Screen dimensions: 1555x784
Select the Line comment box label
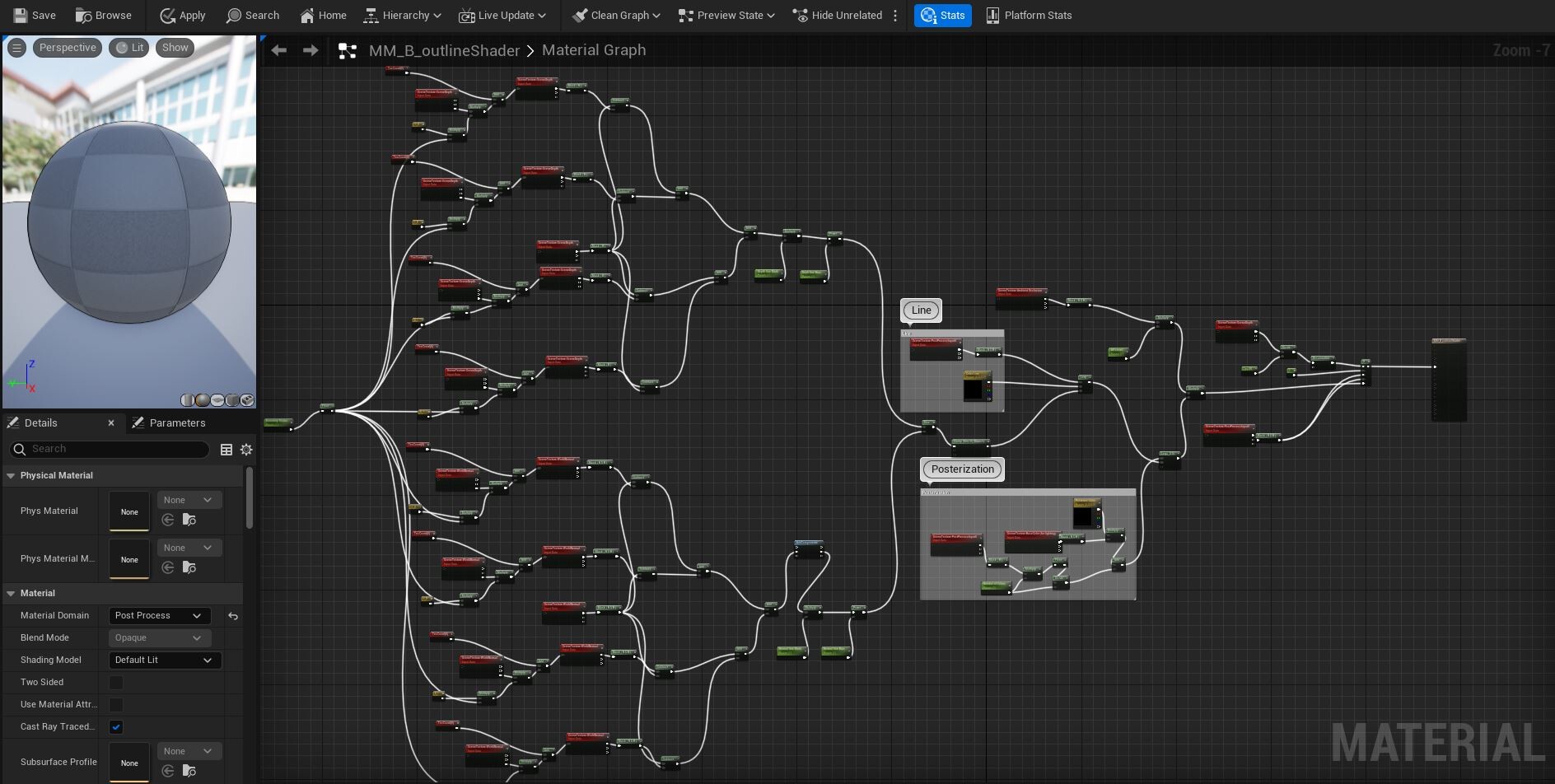921,310
